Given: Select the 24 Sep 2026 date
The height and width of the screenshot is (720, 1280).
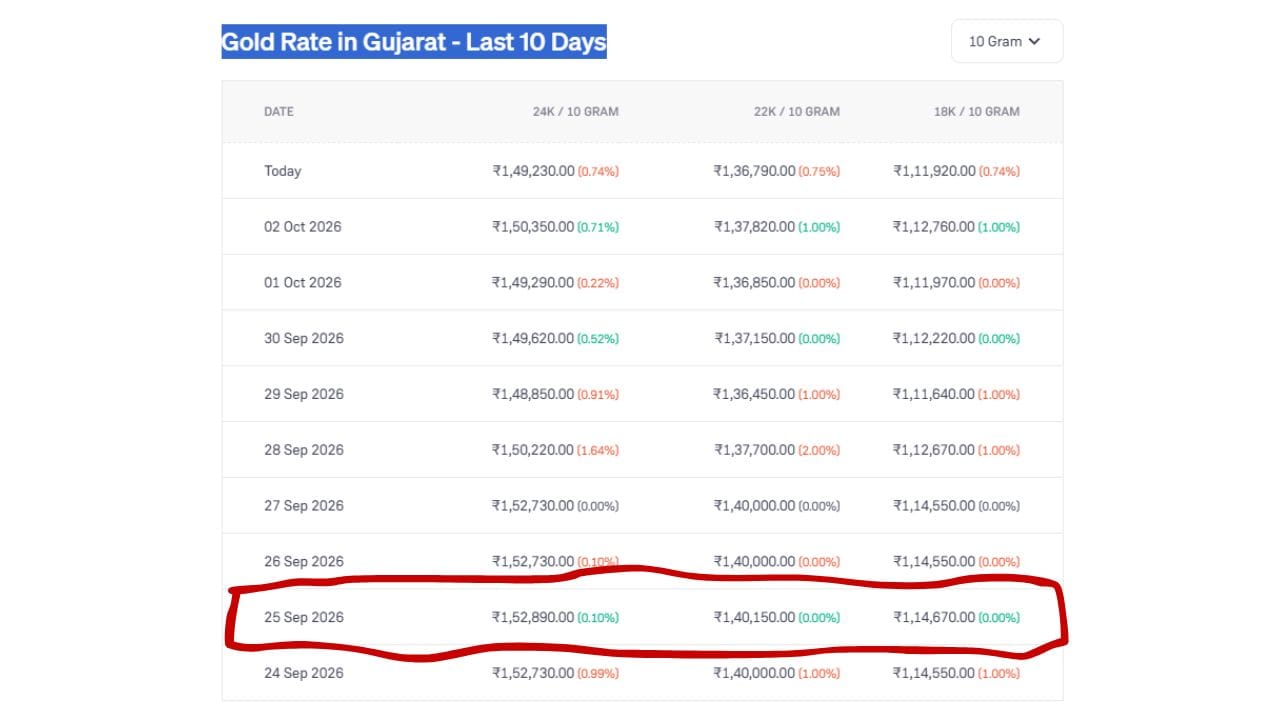Looking at the screenshot, I should tap(304, 674).
